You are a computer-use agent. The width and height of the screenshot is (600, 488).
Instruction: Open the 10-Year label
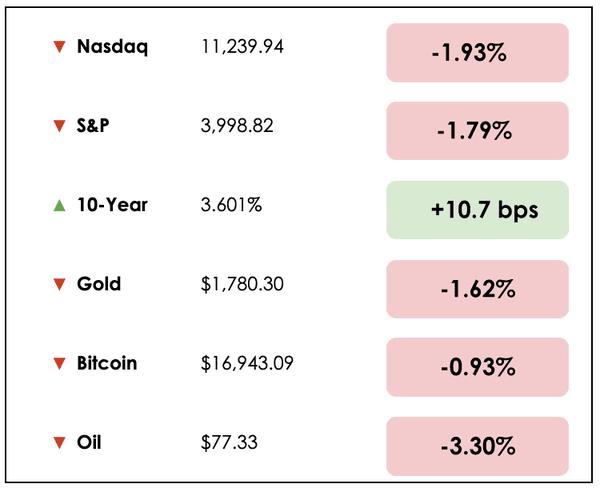[x=112, y=205]
